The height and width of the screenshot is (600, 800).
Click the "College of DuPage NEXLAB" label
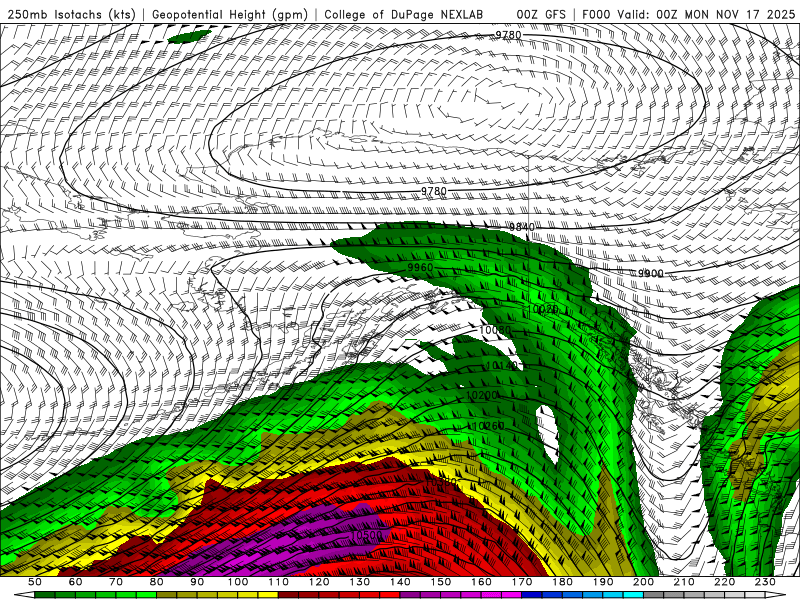[404, 14]
